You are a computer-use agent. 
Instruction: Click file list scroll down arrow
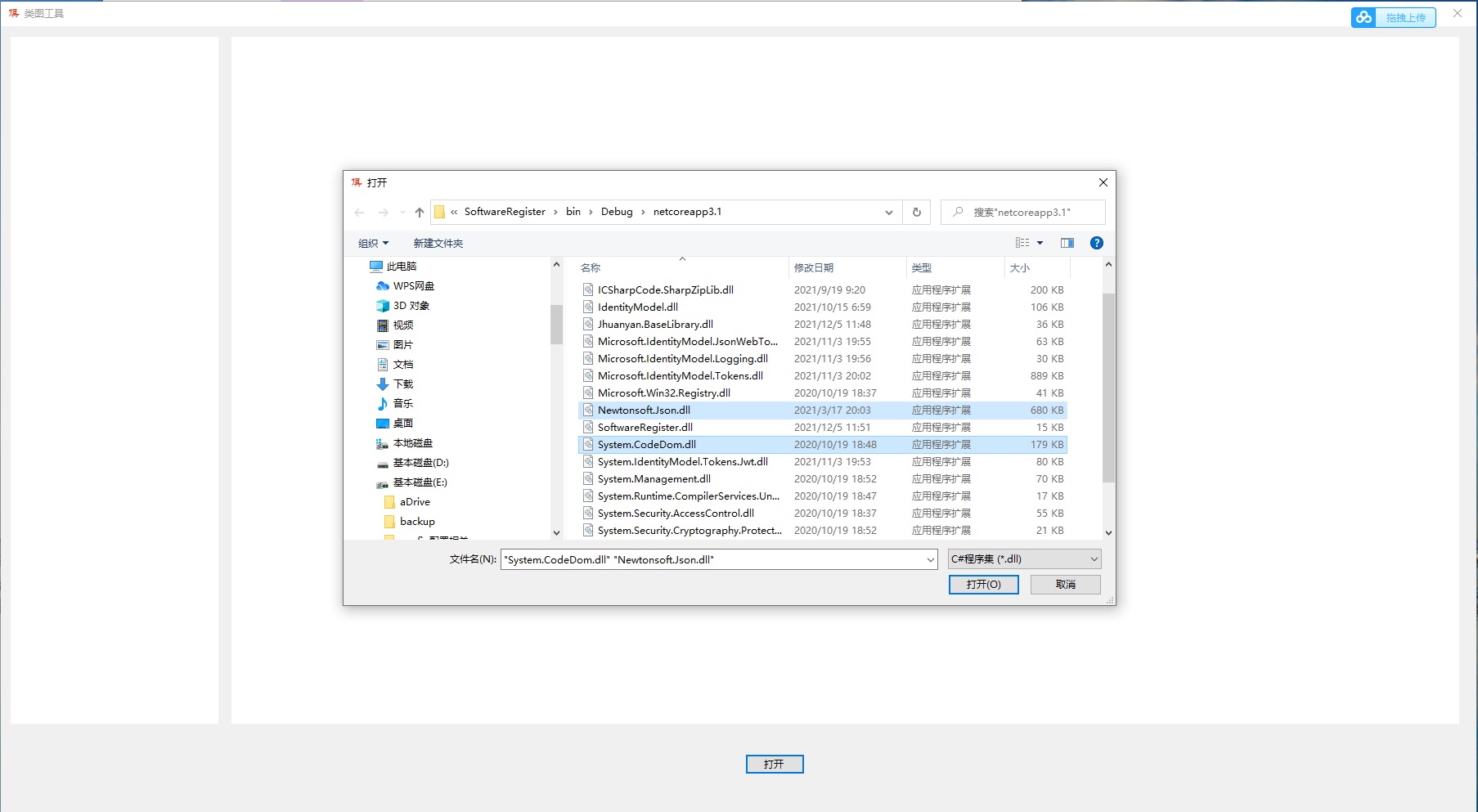pyautogui.click(x=1108, y=533)
